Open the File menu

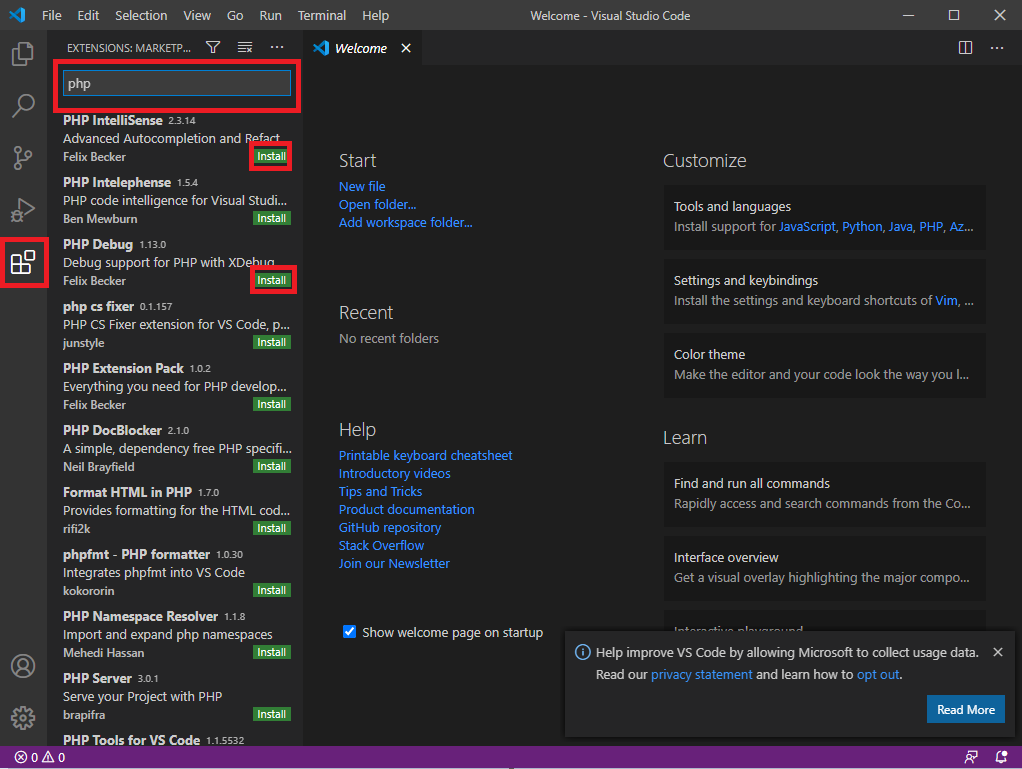(x=51, y=16)
